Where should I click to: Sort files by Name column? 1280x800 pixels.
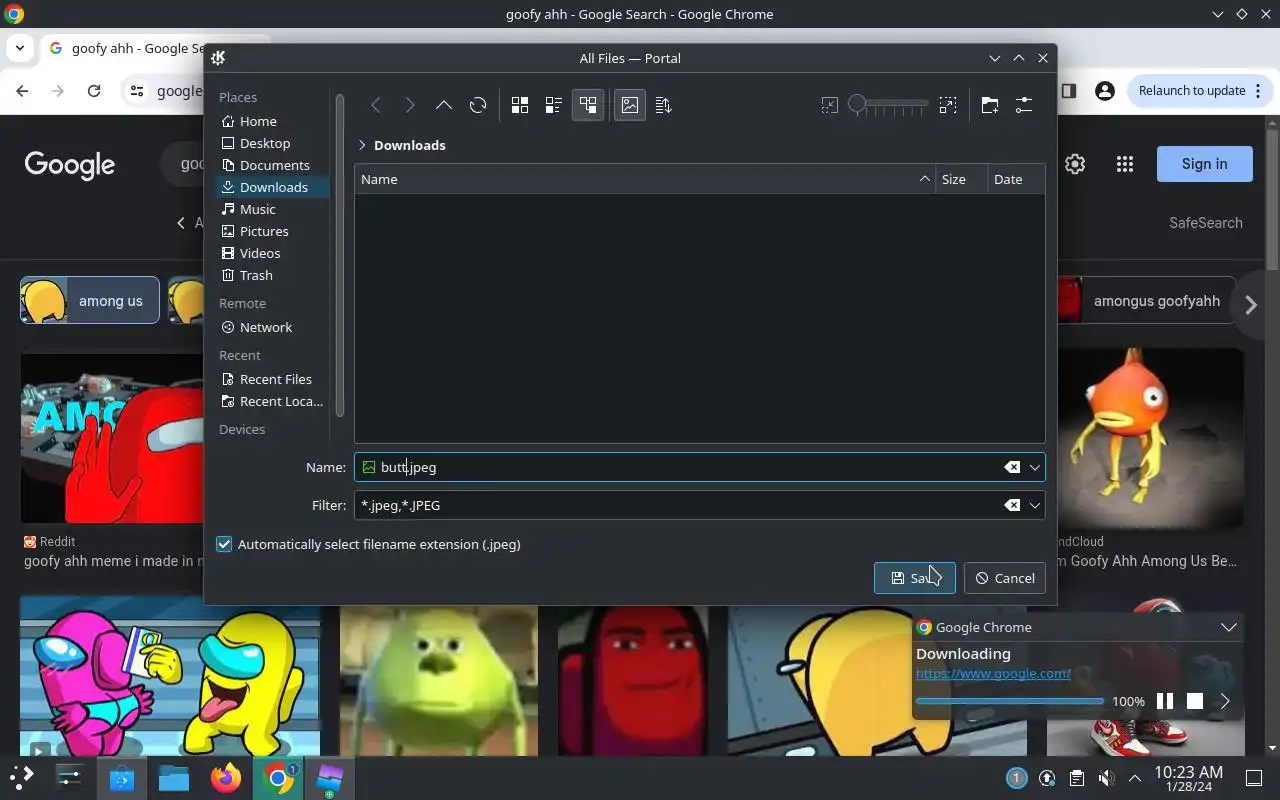[x=645, y=179]
